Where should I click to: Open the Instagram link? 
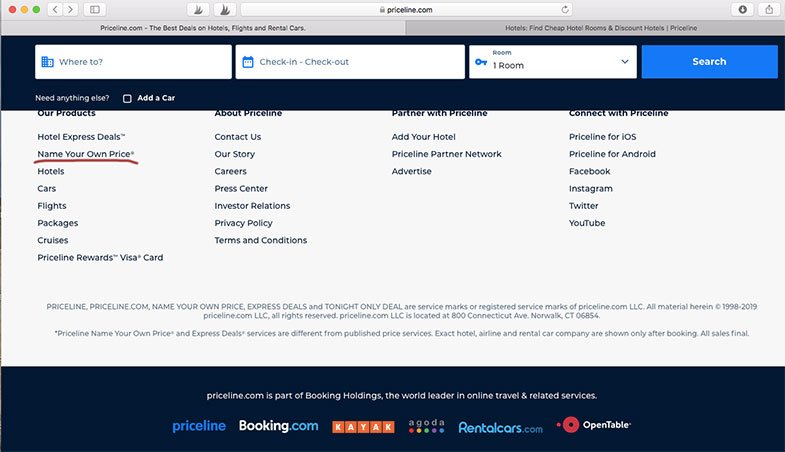591,189
